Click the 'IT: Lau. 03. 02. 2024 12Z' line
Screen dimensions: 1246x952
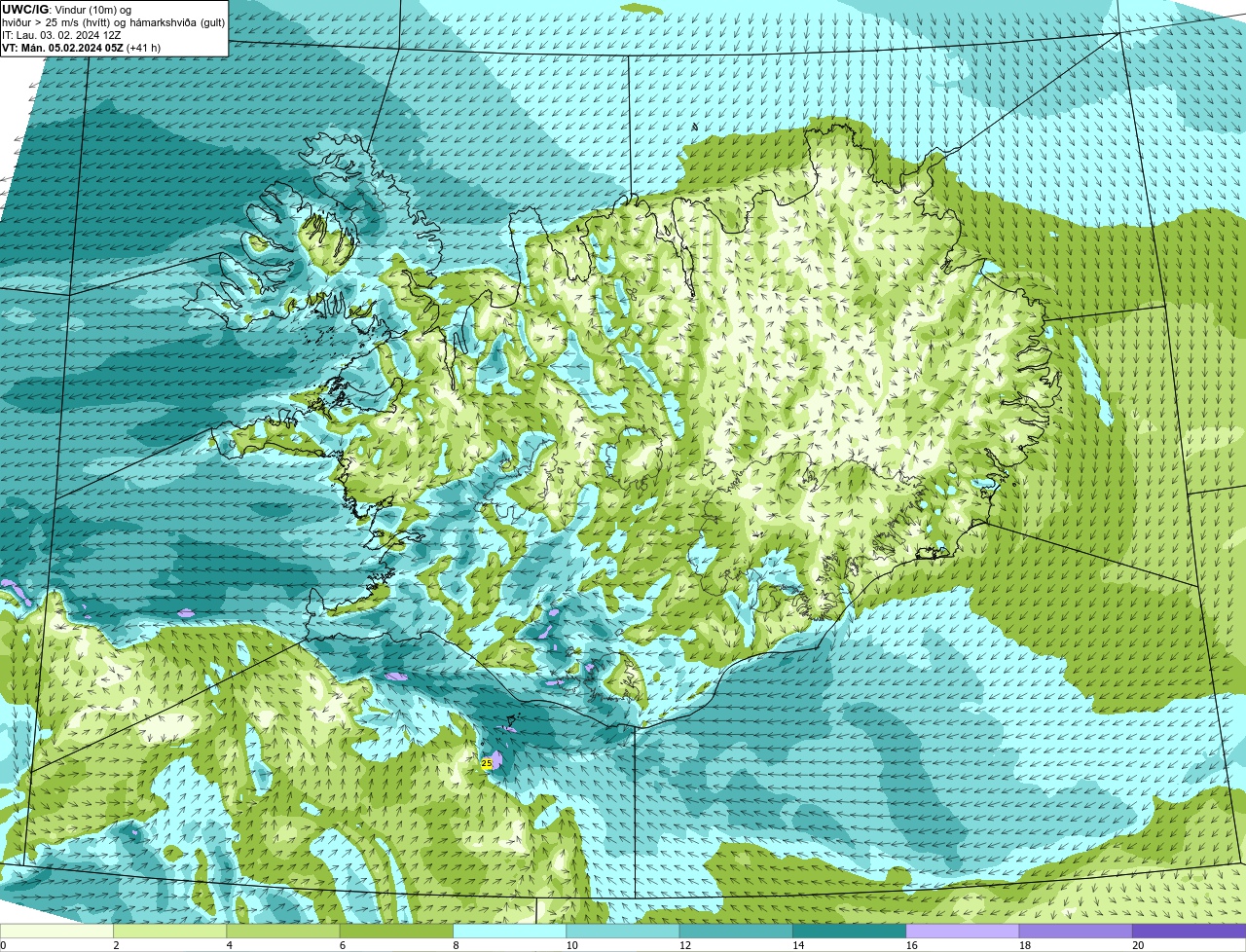click(x=61, y=34)
